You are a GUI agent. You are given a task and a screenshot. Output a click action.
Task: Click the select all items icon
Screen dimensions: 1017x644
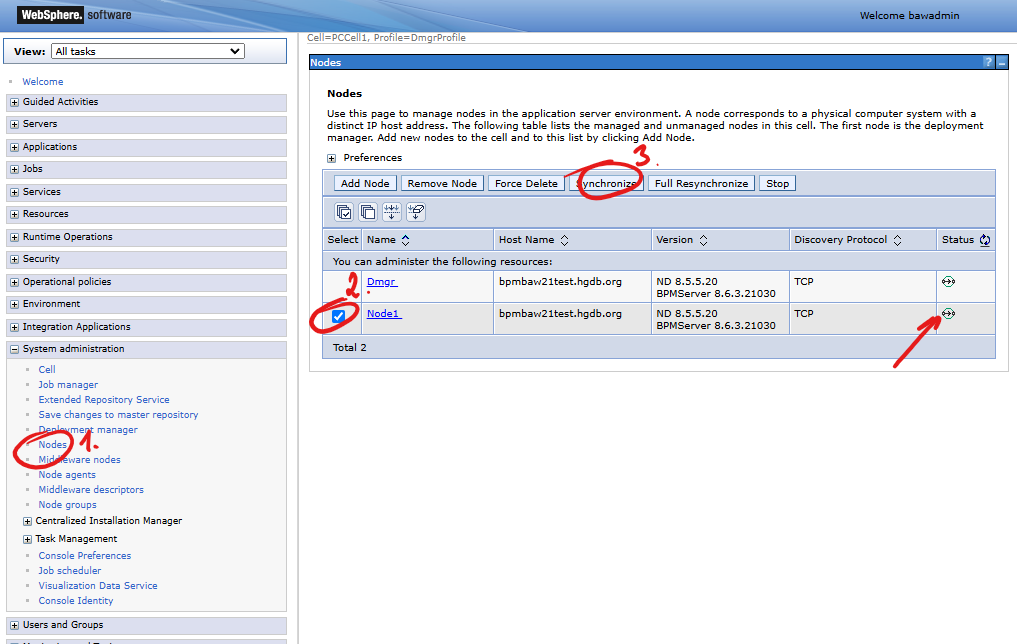coord(344,212)
